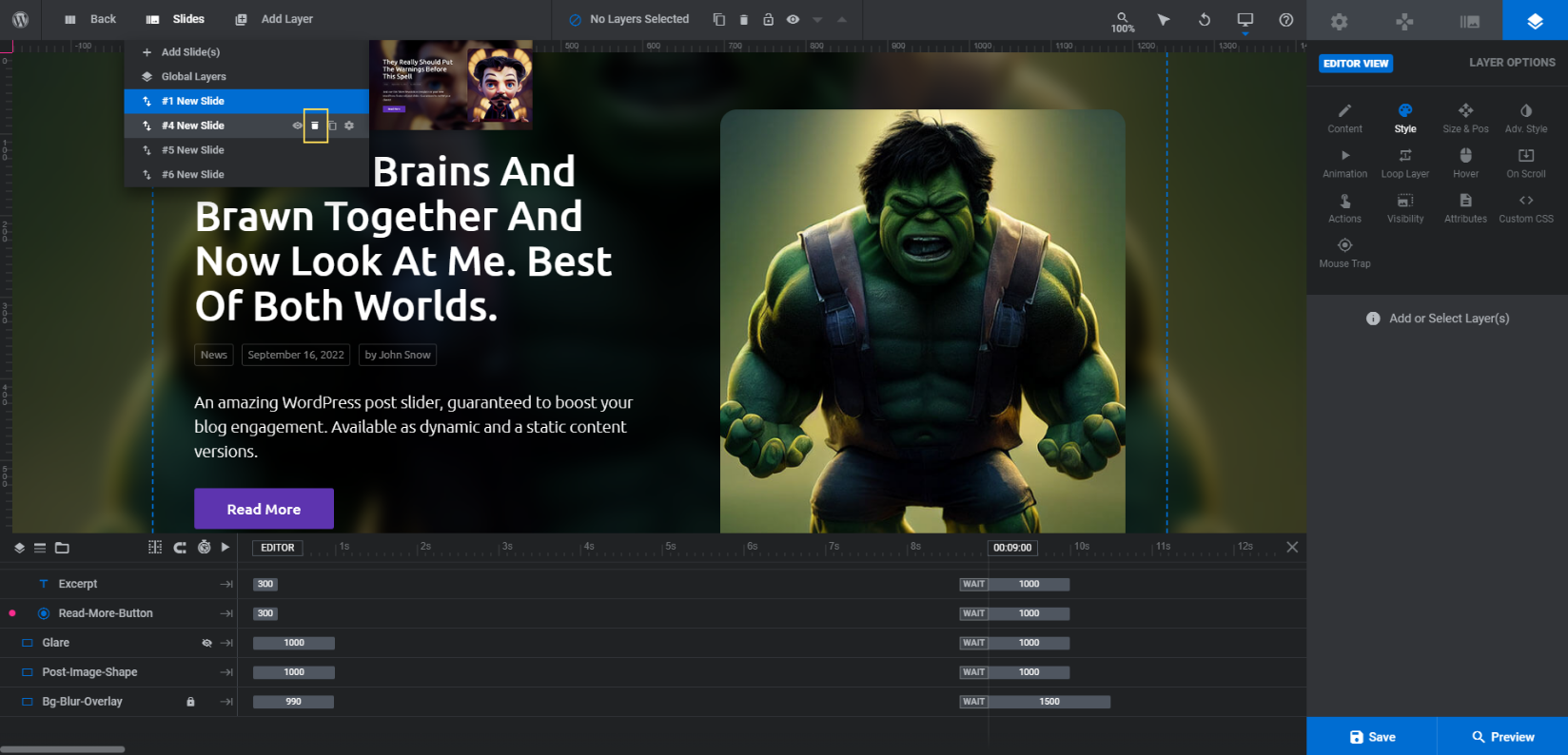
Task: Toggle Glare layer hidden-eye icon
Action: 206,643
